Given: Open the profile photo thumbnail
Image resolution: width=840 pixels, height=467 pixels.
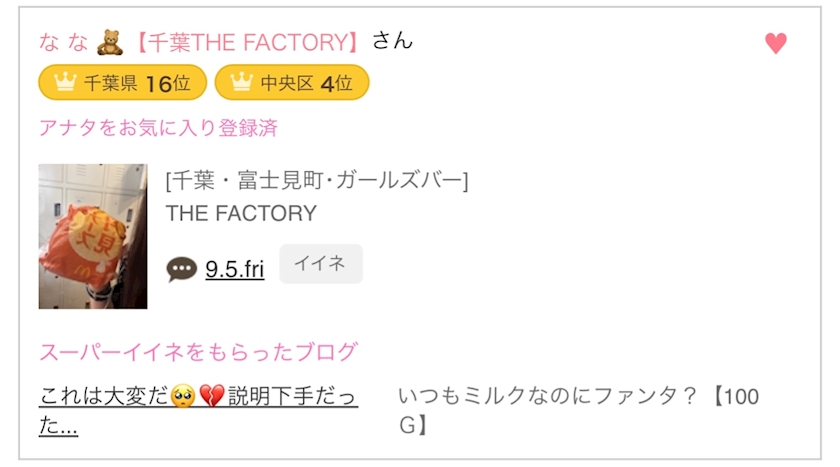Looking at the screenshot, I should coord(93,236).
